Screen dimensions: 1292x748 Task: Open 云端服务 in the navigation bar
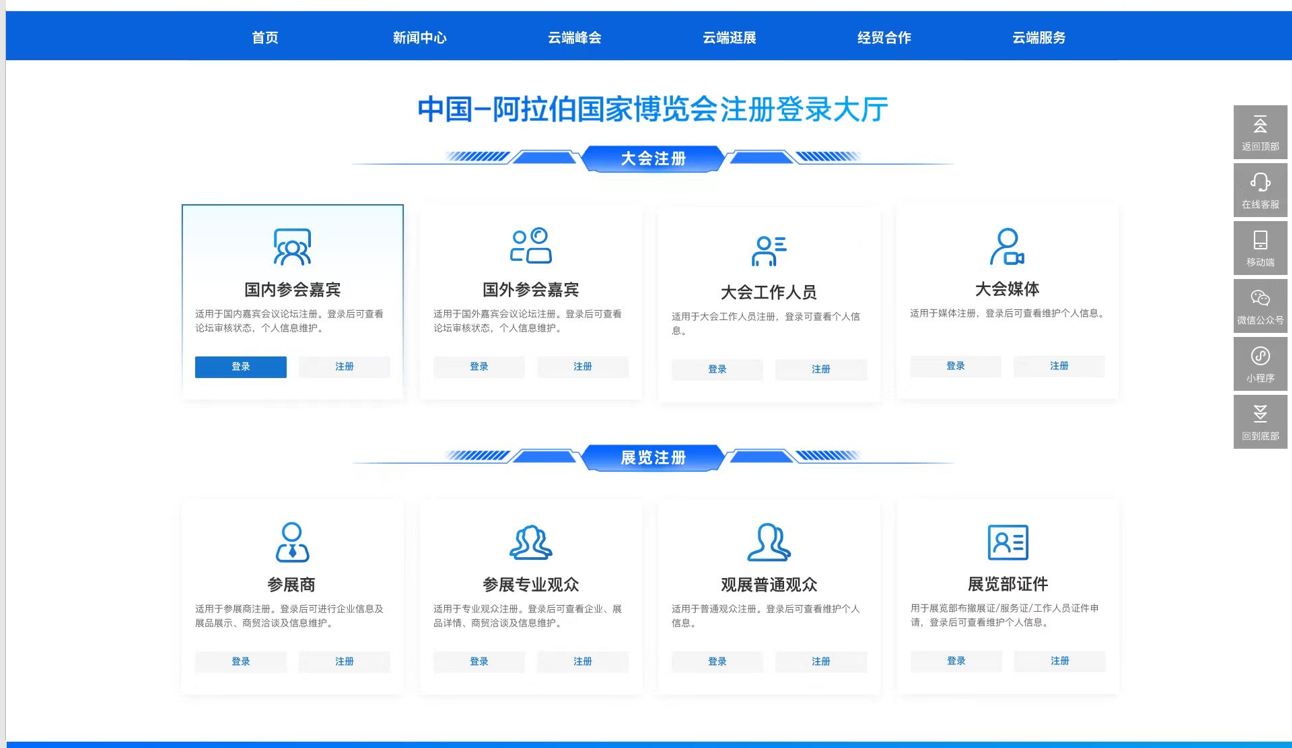pos(1038,38)
